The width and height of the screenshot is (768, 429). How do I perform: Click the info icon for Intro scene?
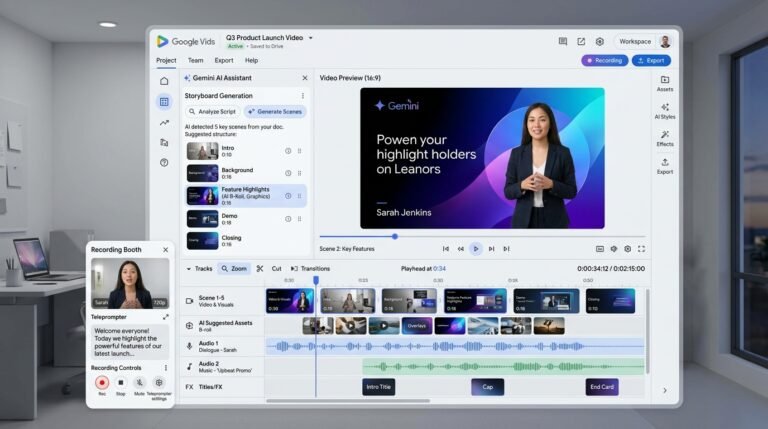(x=288, y=151)
